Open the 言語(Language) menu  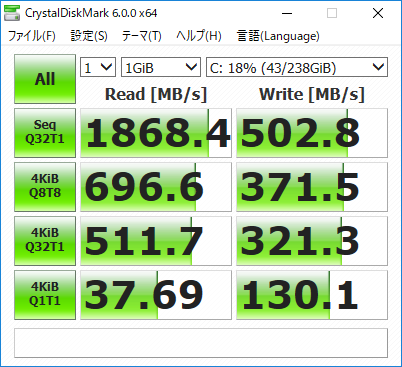coord(278,36)
